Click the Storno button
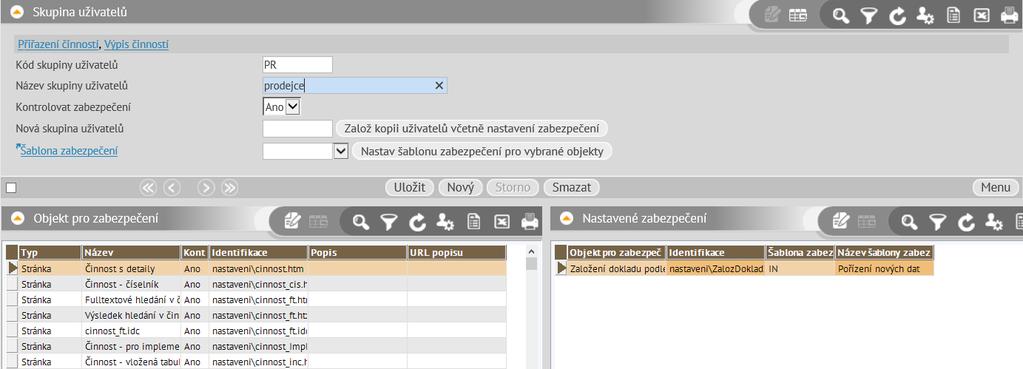 pyautogui.click(x=513, y=188)
